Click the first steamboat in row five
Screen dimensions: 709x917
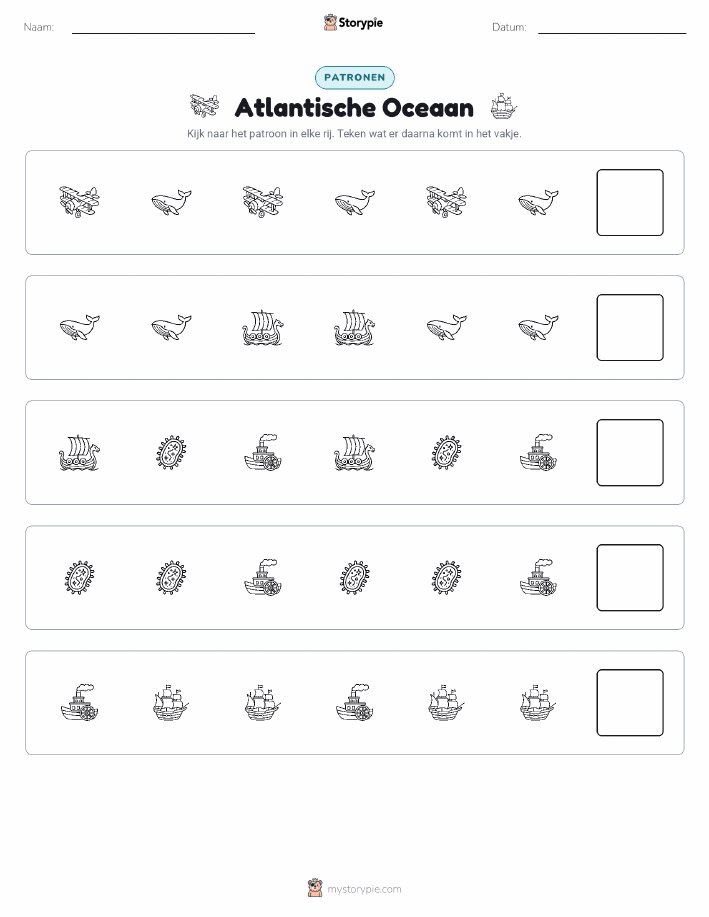tap(80, 702)
